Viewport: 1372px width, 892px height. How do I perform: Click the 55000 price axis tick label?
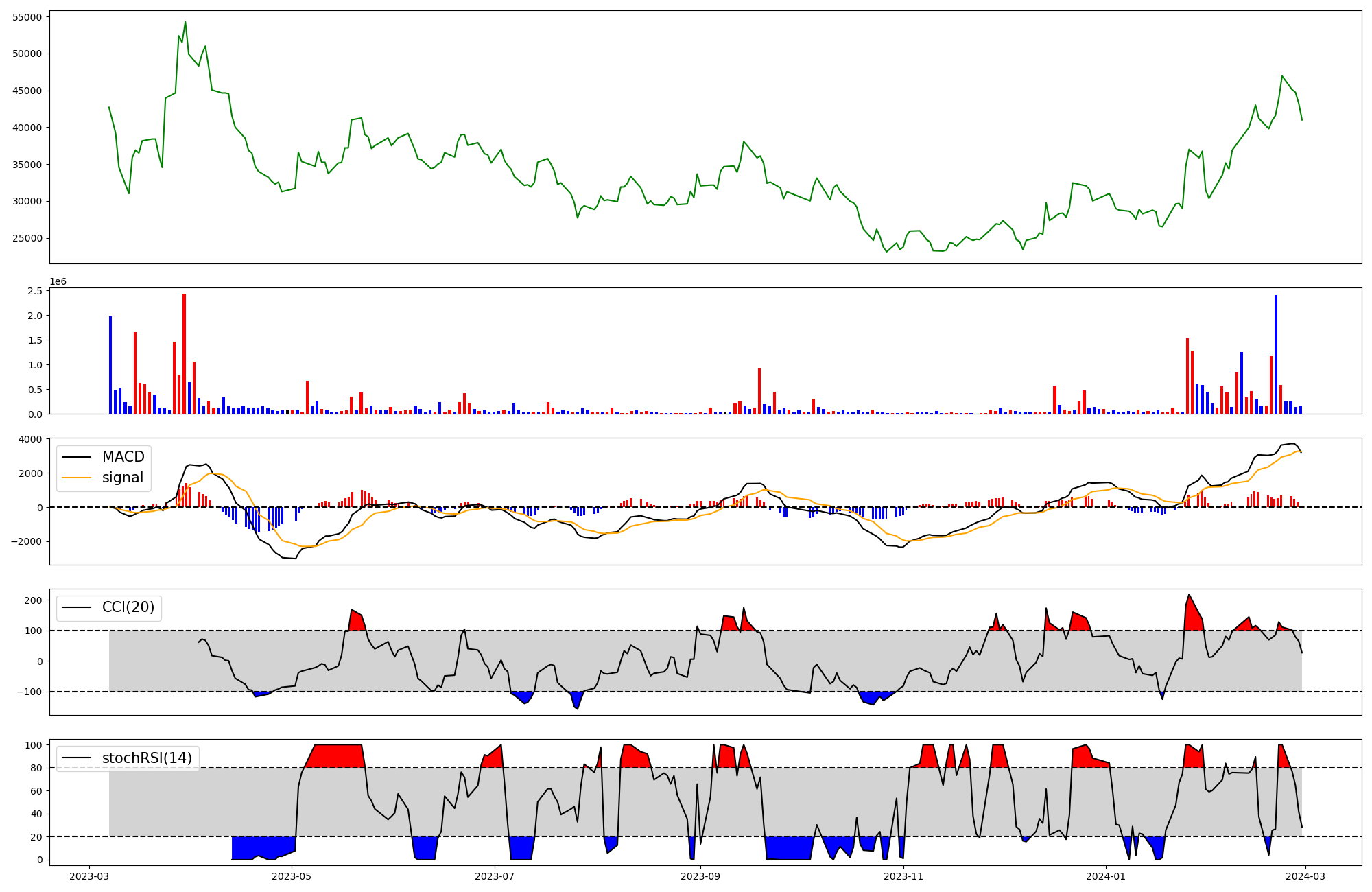(x=27, y=16)
